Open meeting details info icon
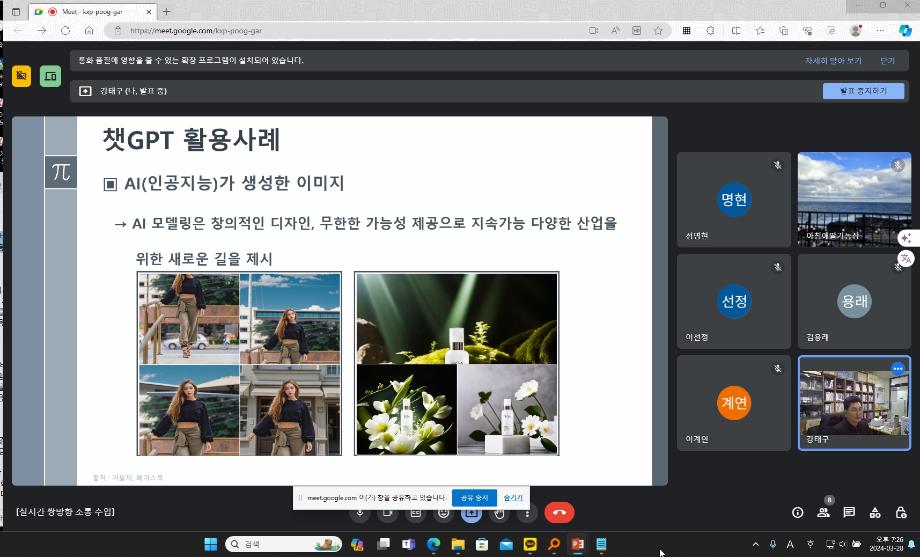The image size is (920, 557). coord(797,512)
